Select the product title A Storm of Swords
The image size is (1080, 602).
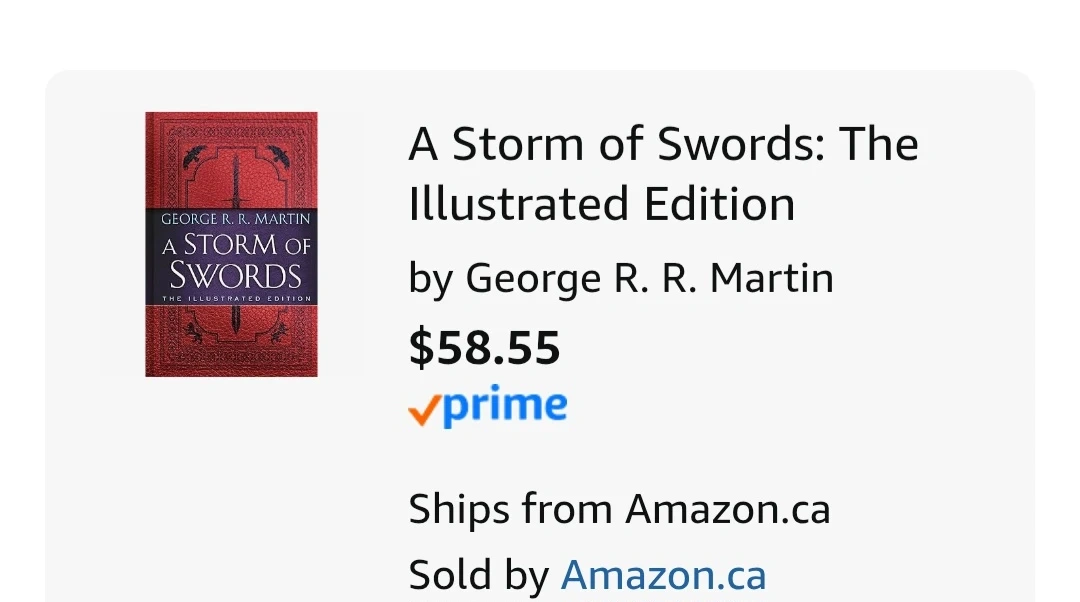coord(662,145)
